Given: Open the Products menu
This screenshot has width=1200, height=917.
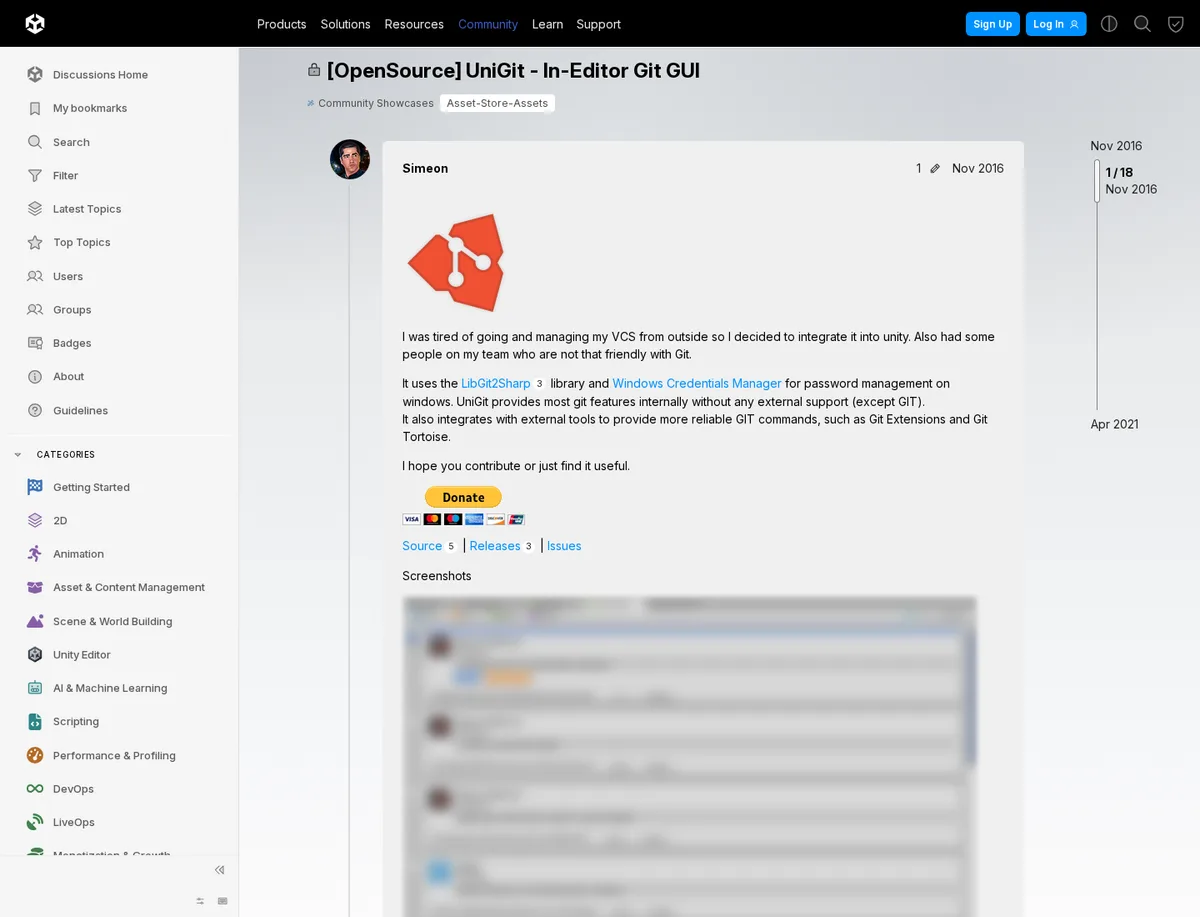Looking at the screenshot, I should (282, 24).
